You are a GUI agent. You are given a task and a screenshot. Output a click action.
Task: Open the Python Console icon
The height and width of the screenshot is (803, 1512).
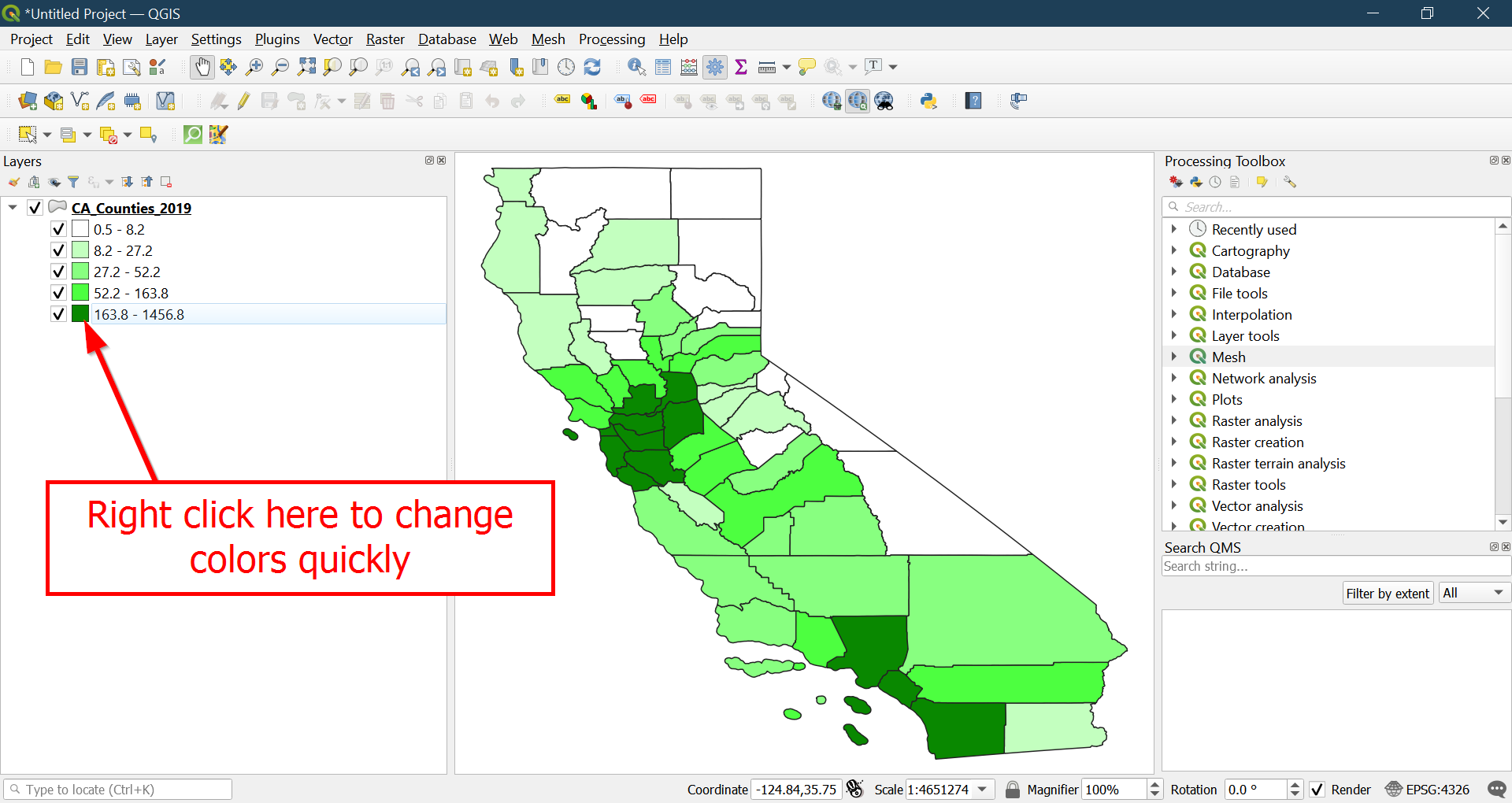pos(928,101)
